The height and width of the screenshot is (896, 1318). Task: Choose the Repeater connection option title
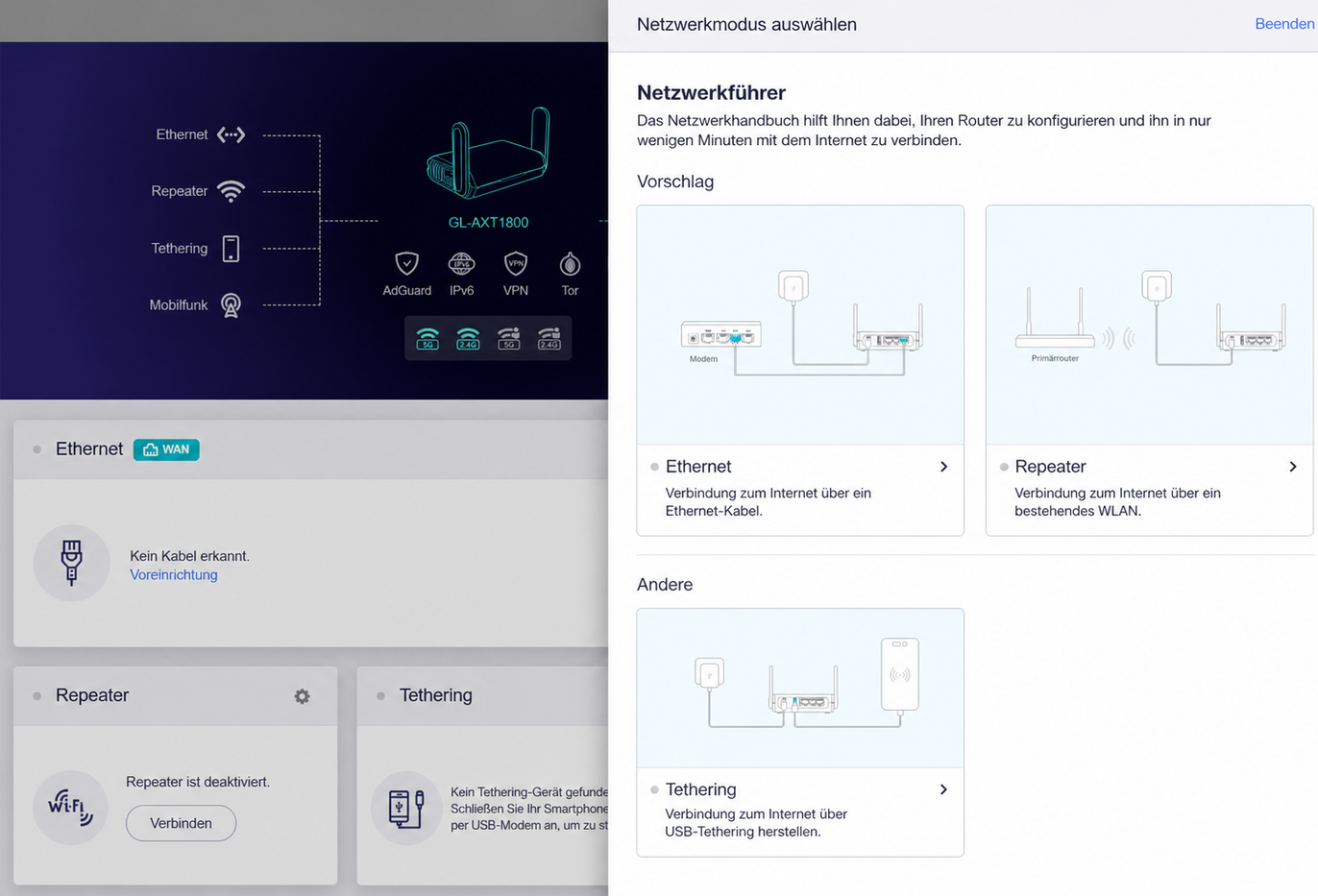[x=1050, y=467]
